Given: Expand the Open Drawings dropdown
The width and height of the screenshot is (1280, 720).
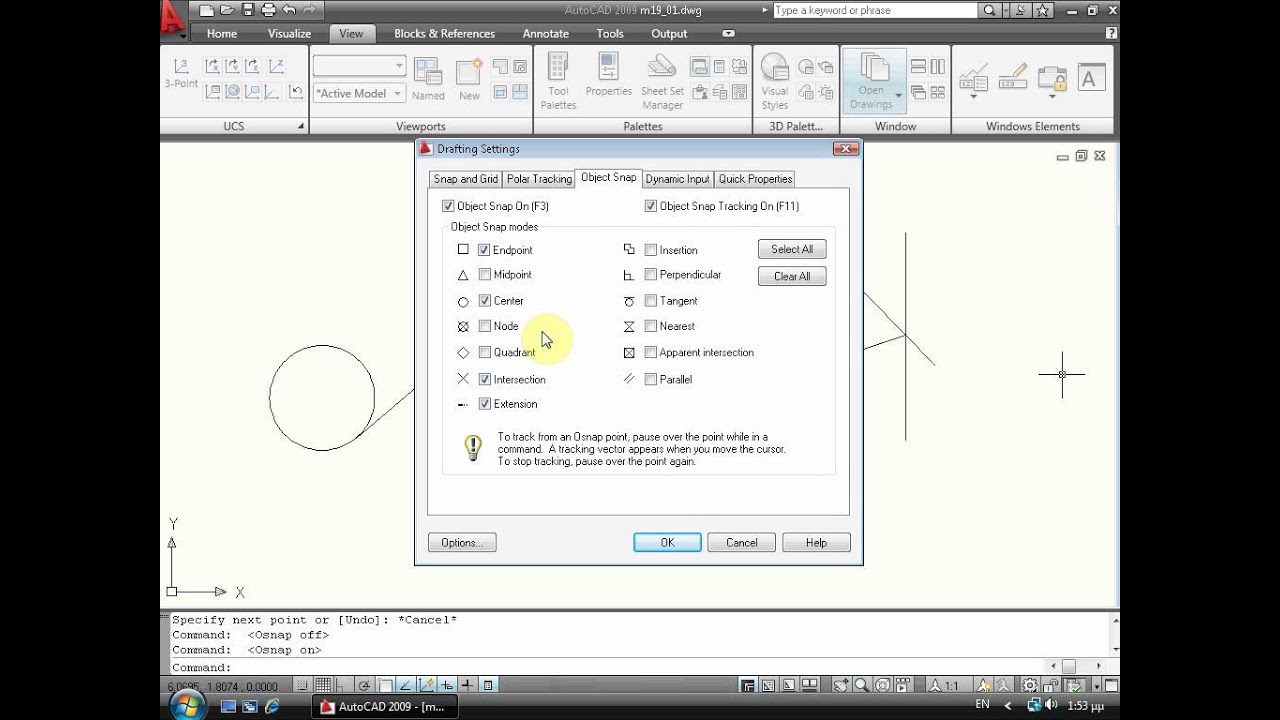Looking at the screenshot, I should 898,96.
